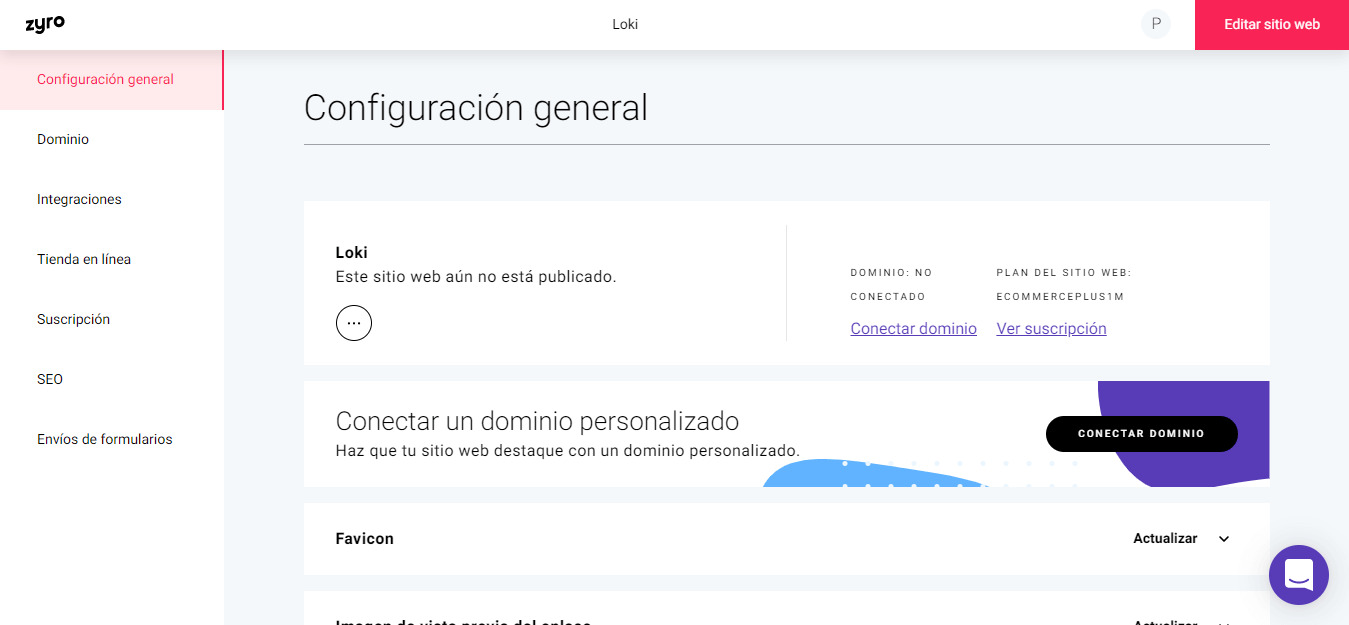Screen dimensions: 1349x625
Task: Click Editar sitio web
Action: [1271, 24]
